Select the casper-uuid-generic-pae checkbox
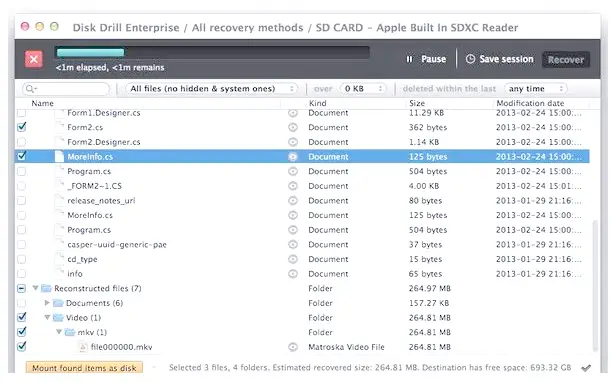This screenshot has width=613, height=382. [22, 244]
